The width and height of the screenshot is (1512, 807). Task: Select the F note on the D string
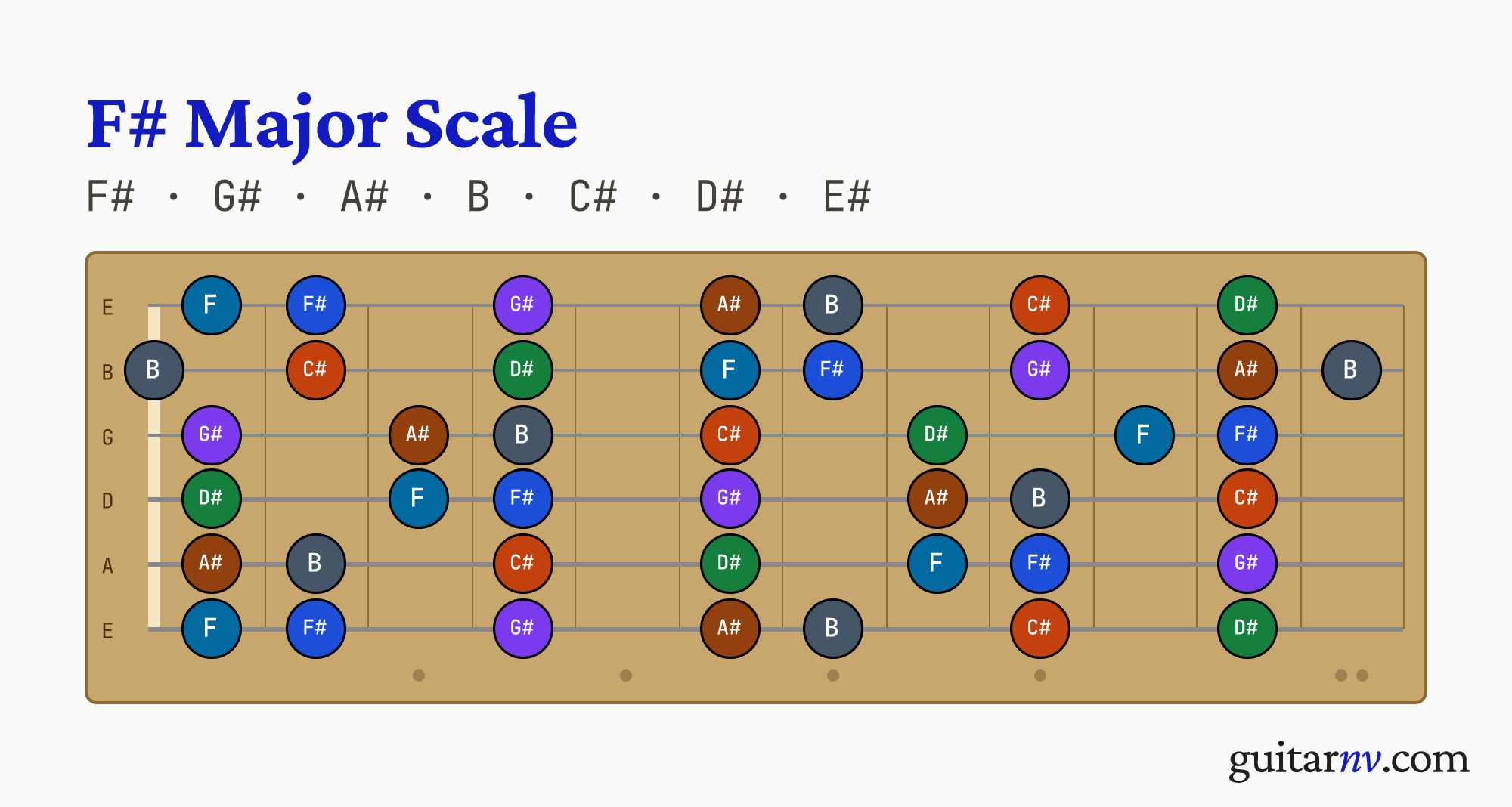click(x=419, y=499)
